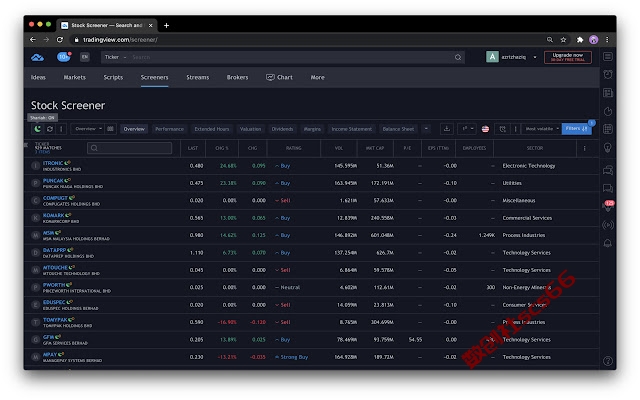This screenshot has width=640, height=400.
Task: Open the Markets menu
Action: [75, 77]
